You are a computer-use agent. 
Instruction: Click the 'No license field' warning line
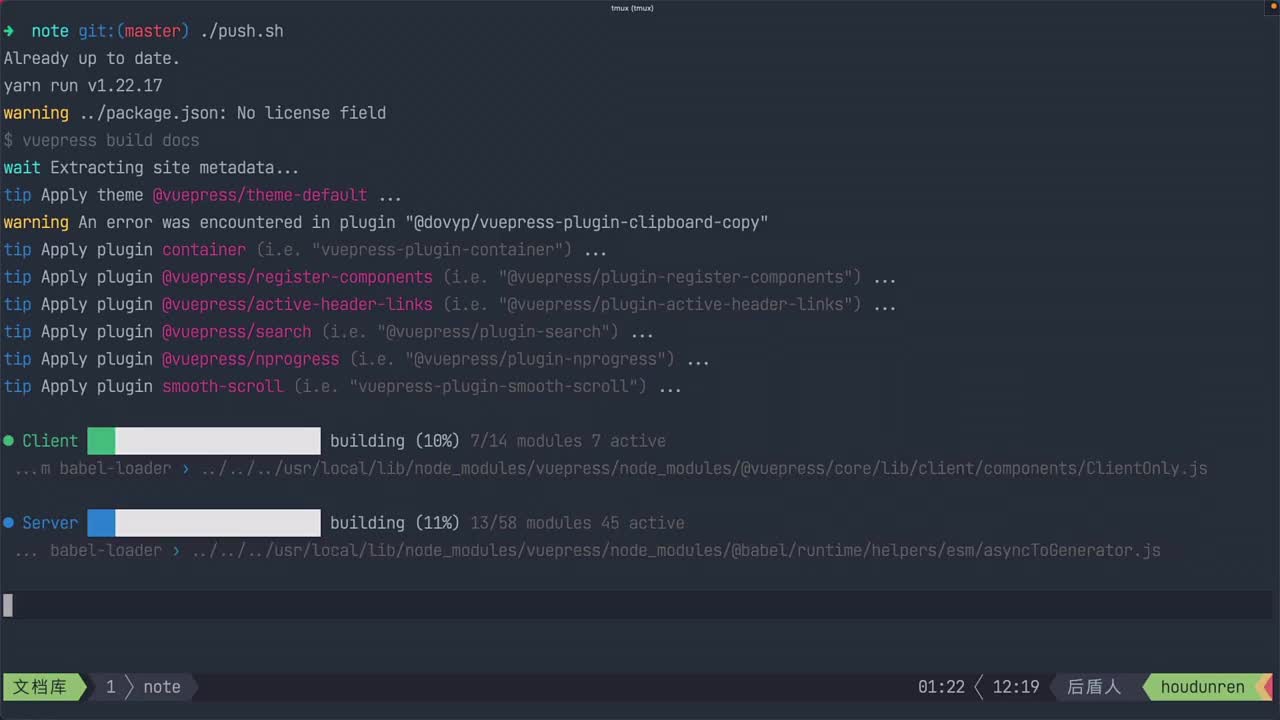195,113
